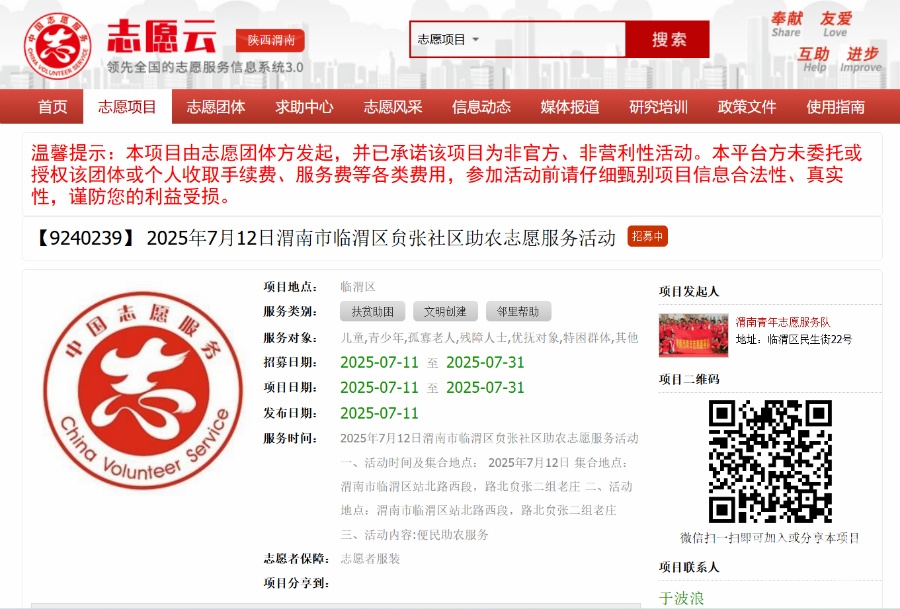Image resolution: width=900 pixels, height=609 pixels.
Task: Click the 互助 Help slogan text
Action: (814, 60)
